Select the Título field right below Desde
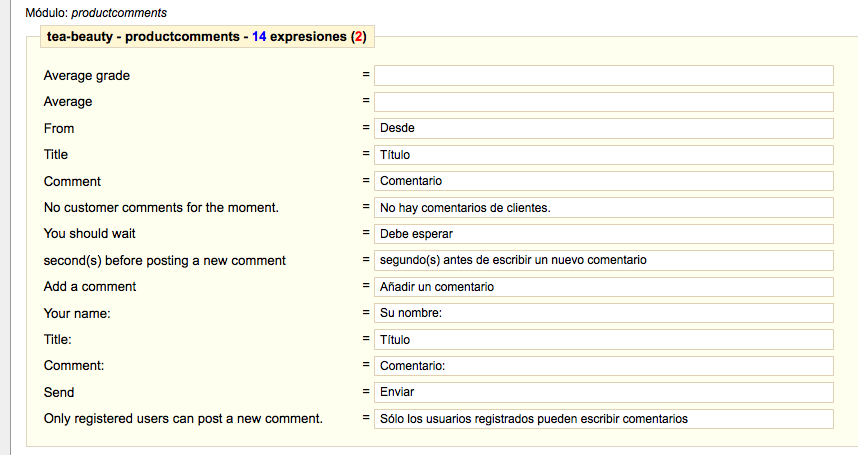 [x=603, y=155]
